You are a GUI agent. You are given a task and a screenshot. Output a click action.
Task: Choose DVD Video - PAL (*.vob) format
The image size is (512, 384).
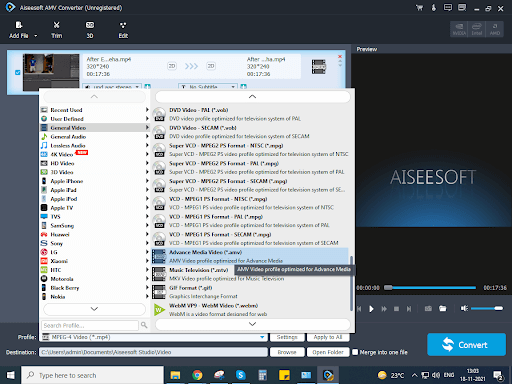click(x=250, y=114)
